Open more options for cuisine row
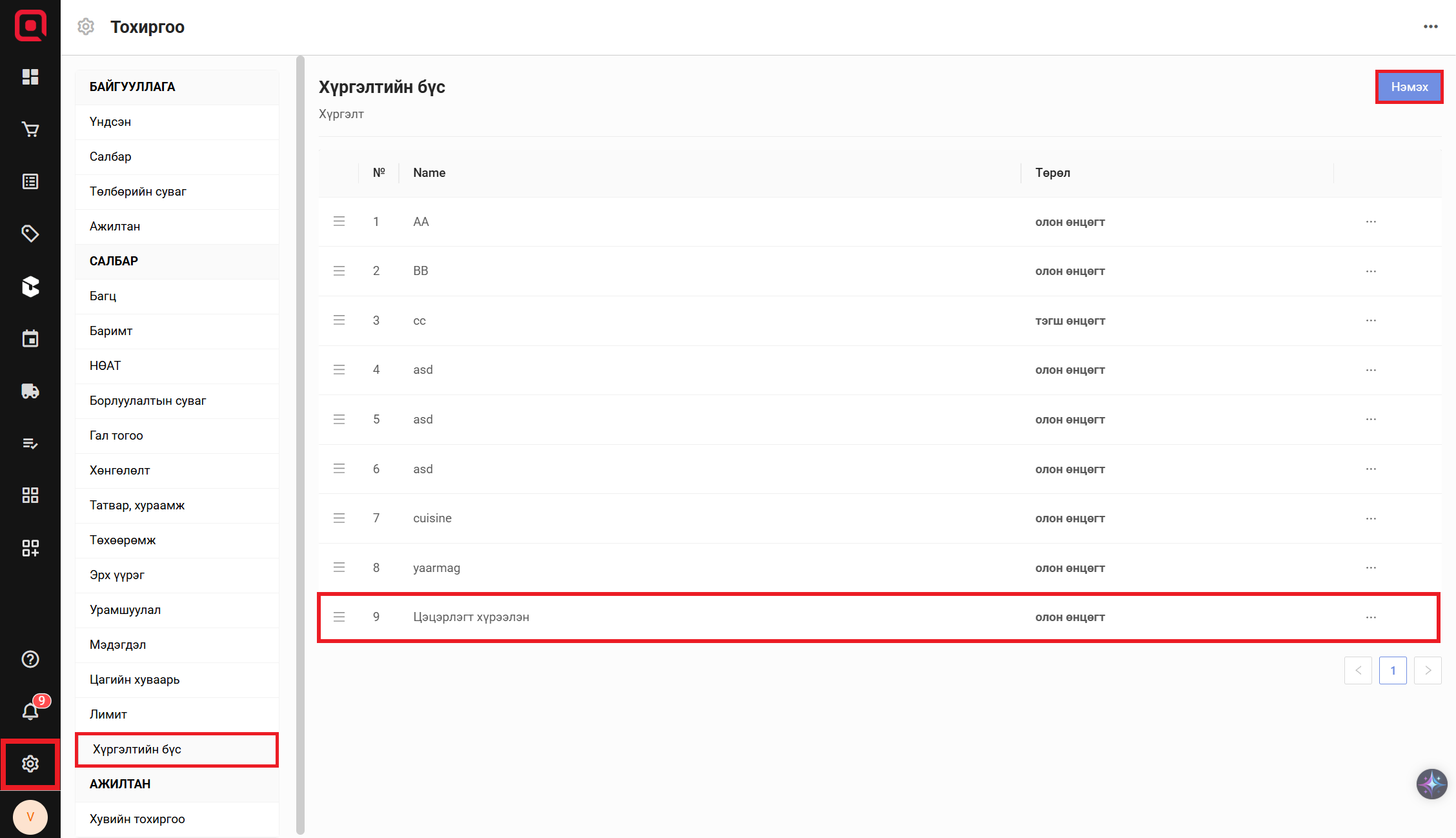Viewport: 1456px width, 838px height. [x=1371, y=518]
